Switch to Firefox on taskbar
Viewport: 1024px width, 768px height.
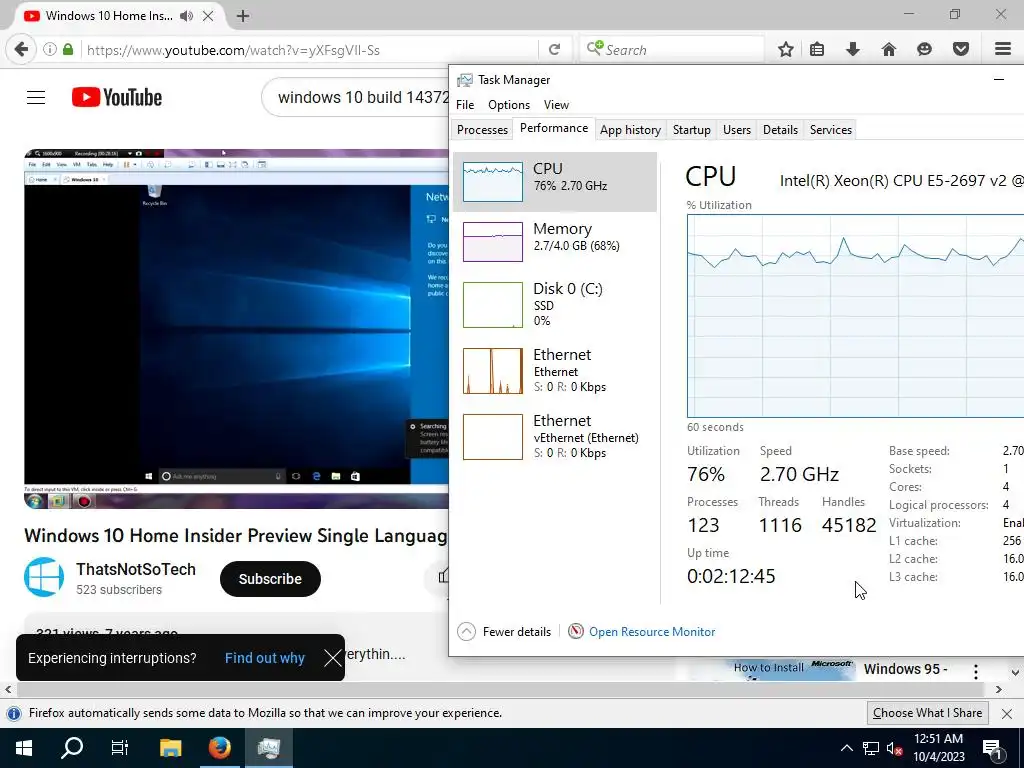coord(219,748)
